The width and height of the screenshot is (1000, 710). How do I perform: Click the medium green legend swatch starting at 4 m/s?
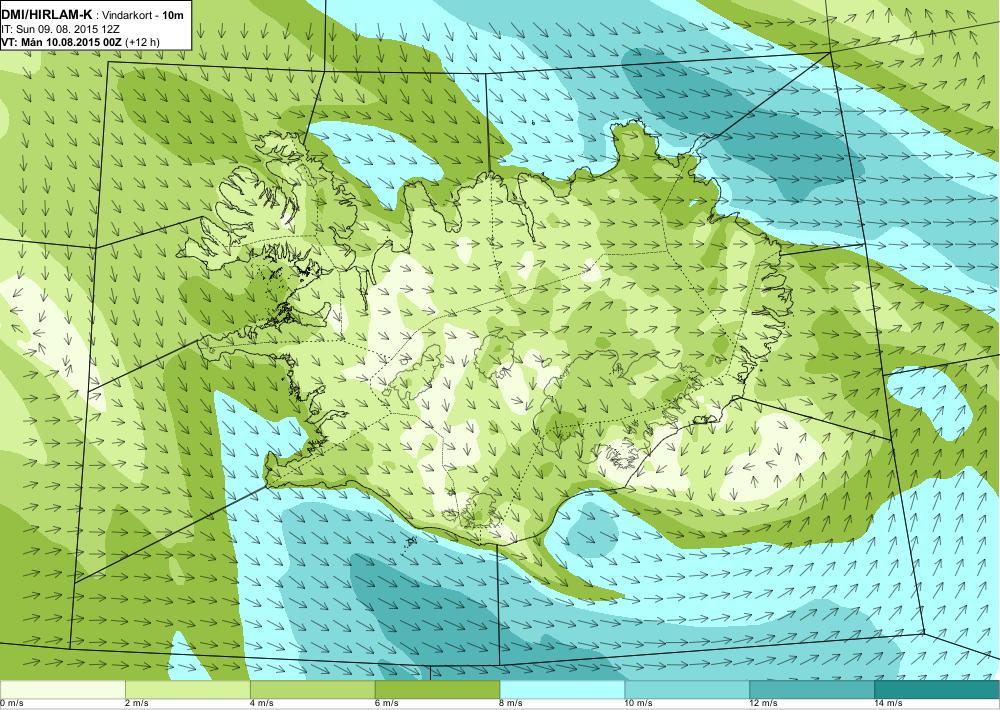pyautogui.click(x=312, y=690)
